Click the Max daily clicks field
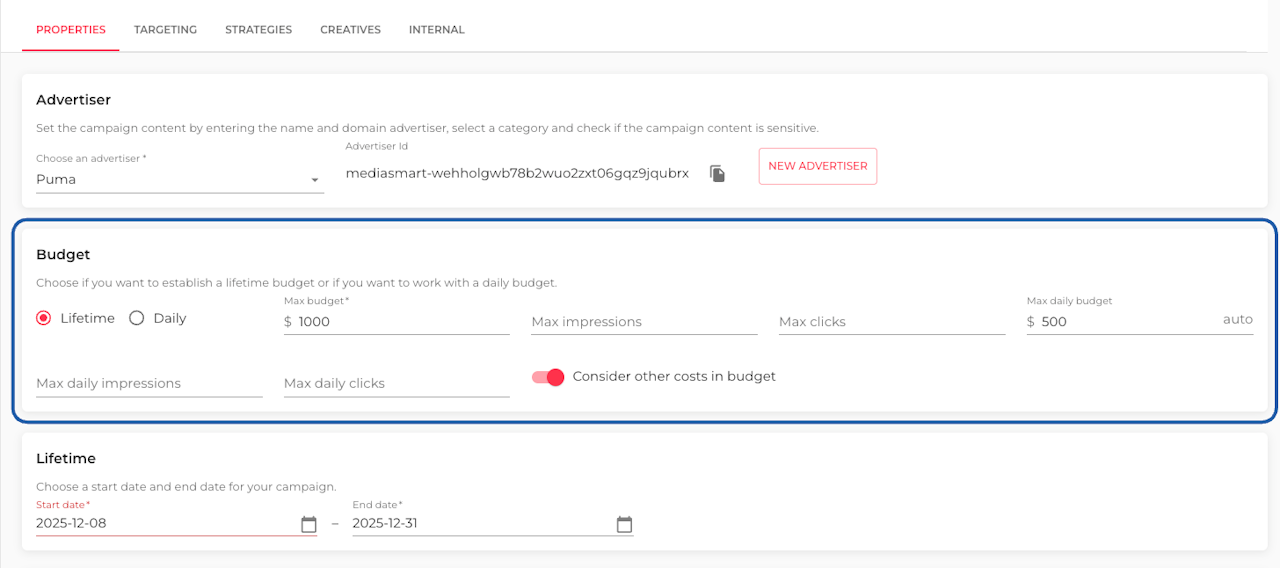The width and height of the screenshot is (1280, 568). tap(396, 384)
